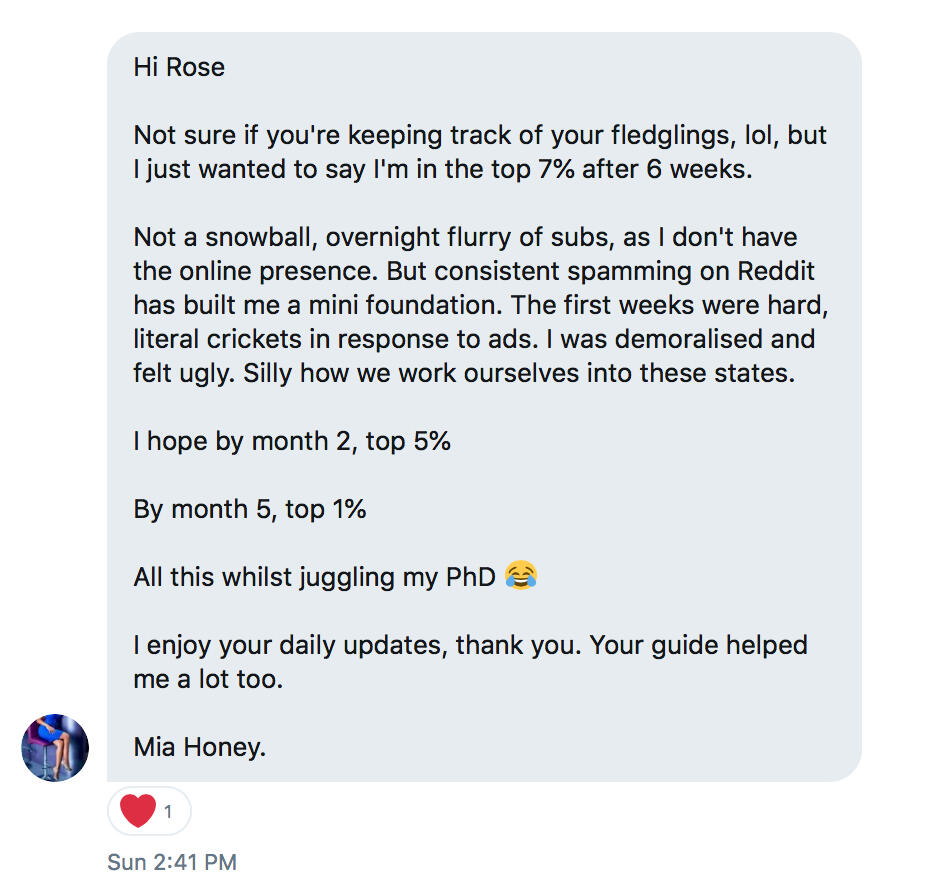Click the "literal crickets" phrase
This screenshot has height=886, width=944.
click(x=216, y=339)
